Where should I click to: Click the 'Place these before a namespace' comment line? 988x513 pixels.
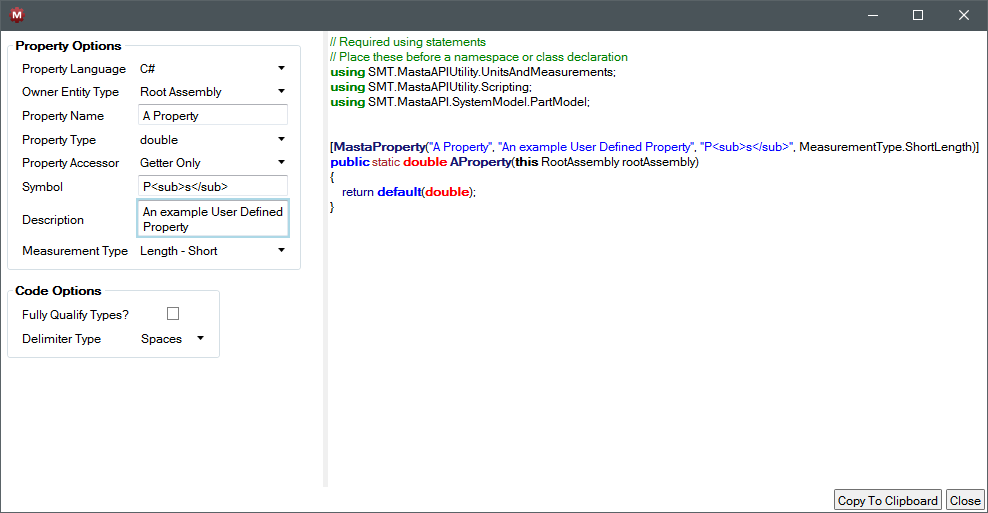(479, 57)
